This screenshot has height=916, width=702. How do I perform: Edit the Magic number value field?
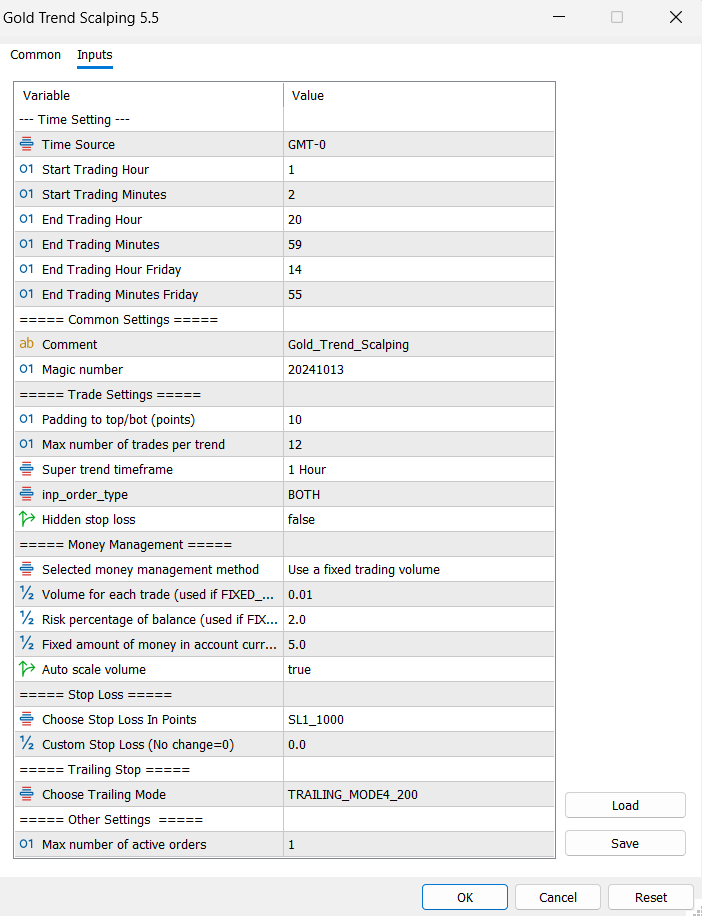tap(418, 369)
